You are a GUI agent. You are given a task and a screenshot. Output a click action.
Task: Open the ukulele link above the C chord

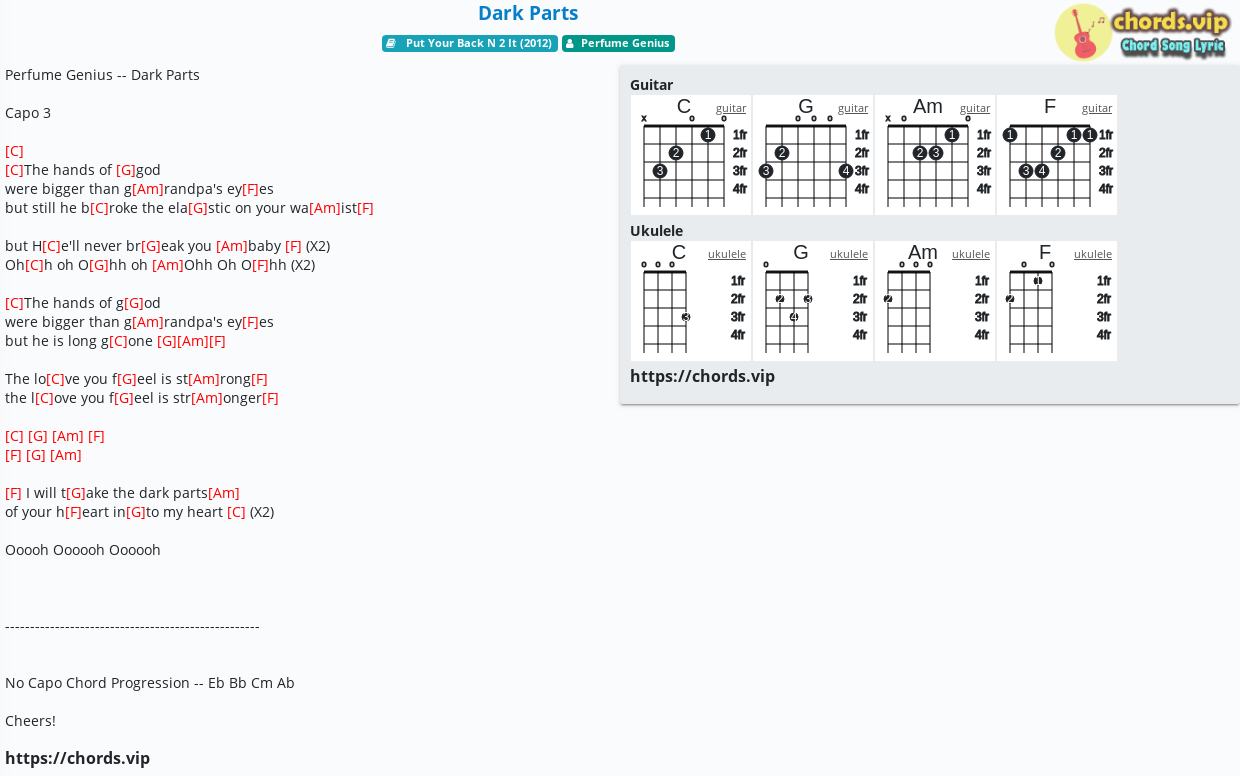click(x=727, y=254)
